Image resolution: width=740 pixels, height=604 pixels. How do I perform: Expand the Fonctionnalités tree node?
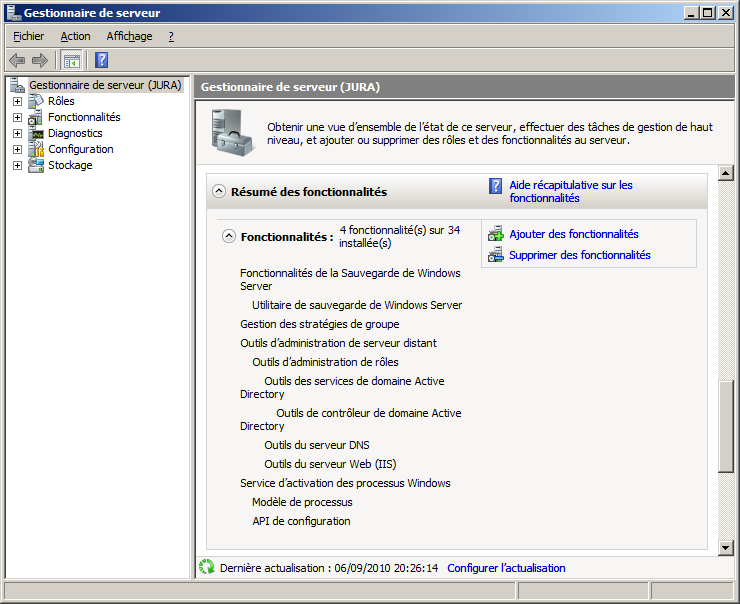click(17, 117)
